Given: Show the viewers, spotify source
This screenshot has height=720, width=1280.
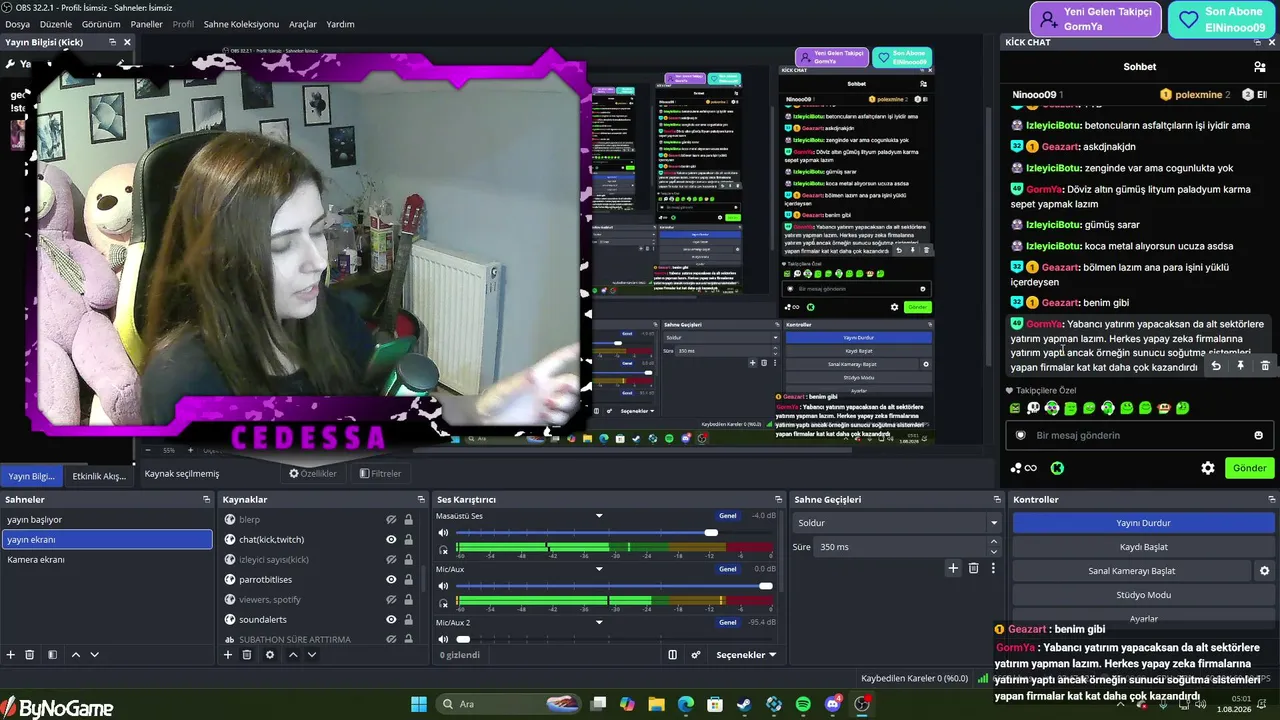Looking at the screenshot, I should pyautogui.click(x=391, y=600).
